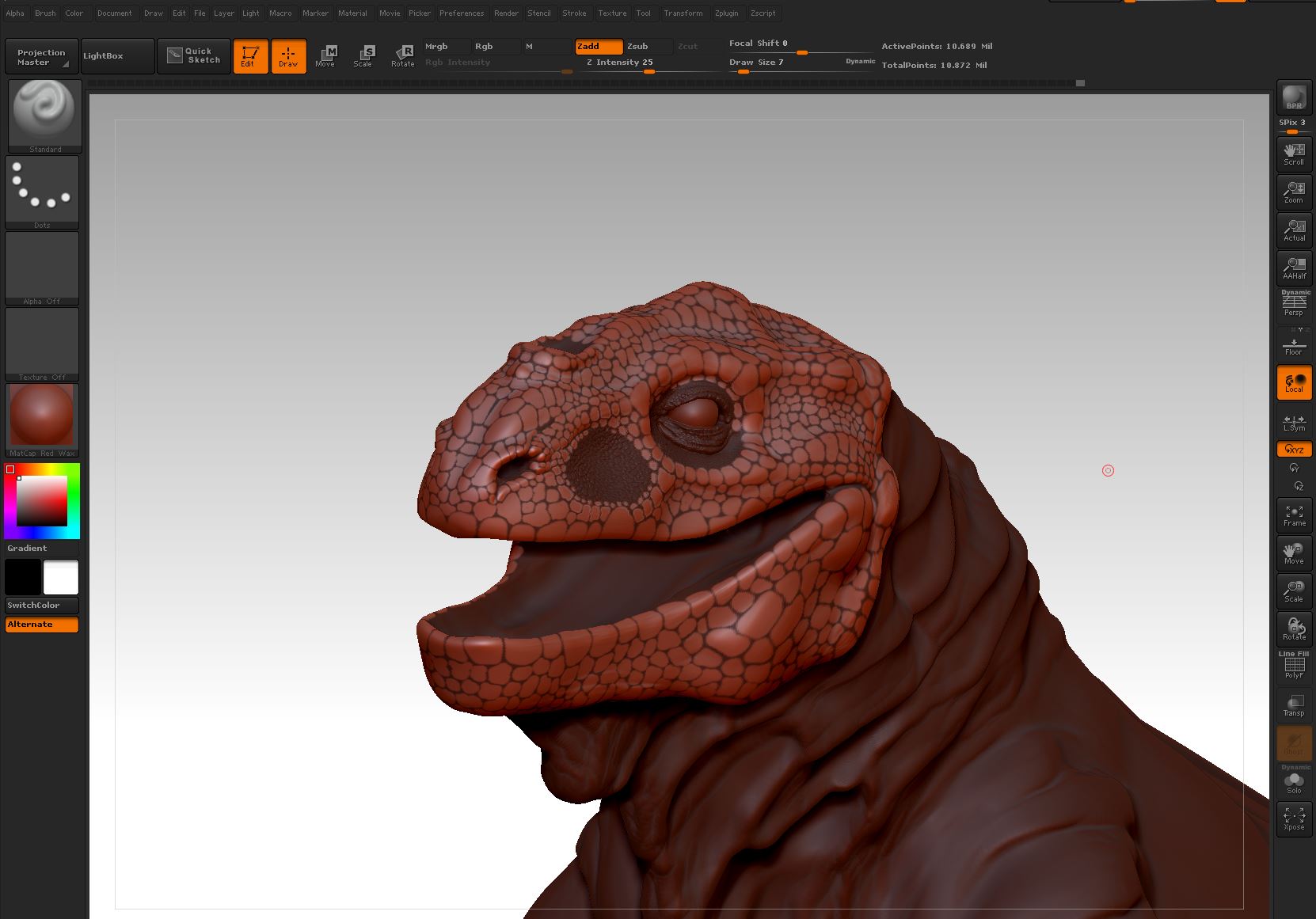Select the Edit mode icon

coord(250,56)
